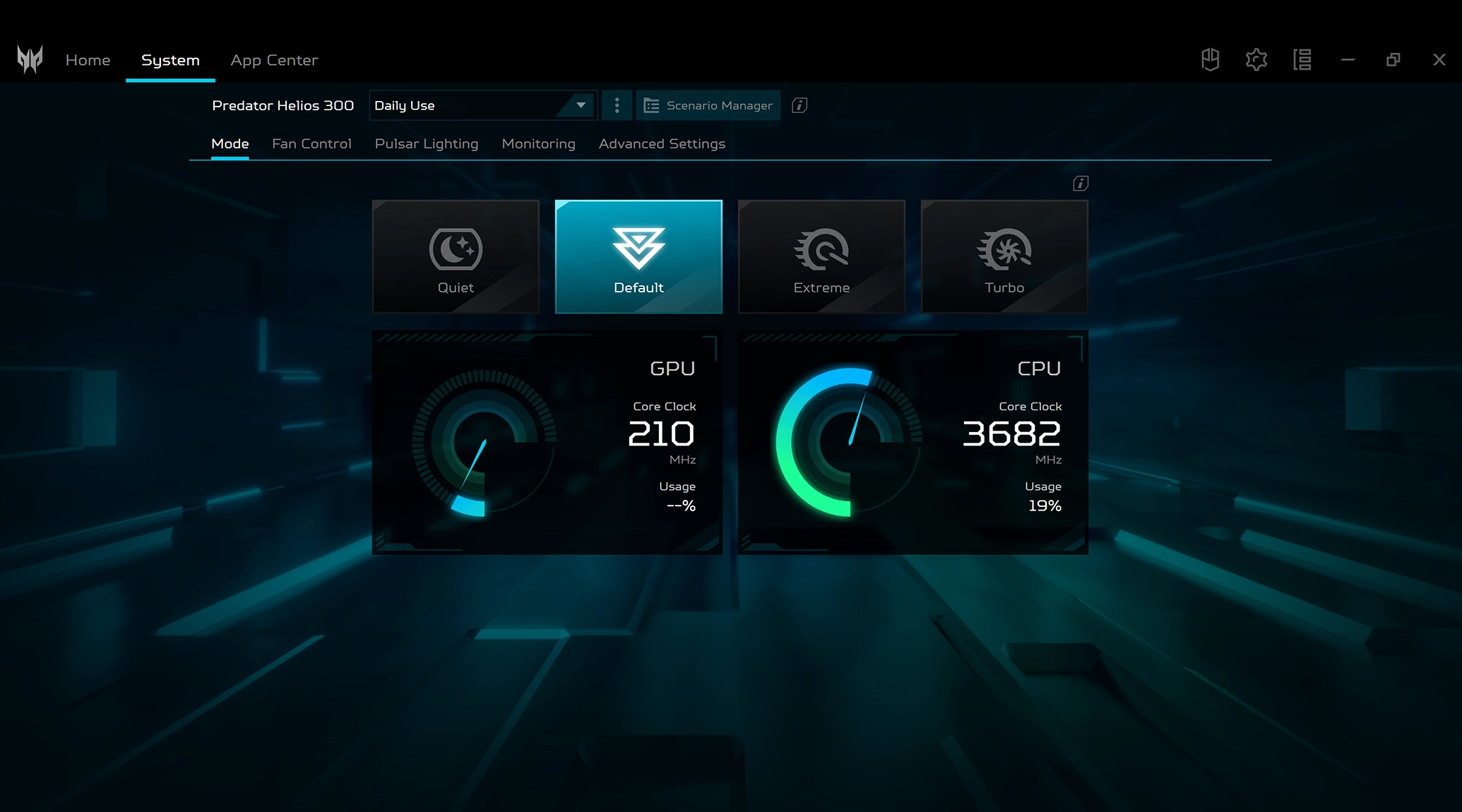The height and width of the screenshot is (812, 1462).
Task: Open App Center tab
Action: [x=274, y=60]
